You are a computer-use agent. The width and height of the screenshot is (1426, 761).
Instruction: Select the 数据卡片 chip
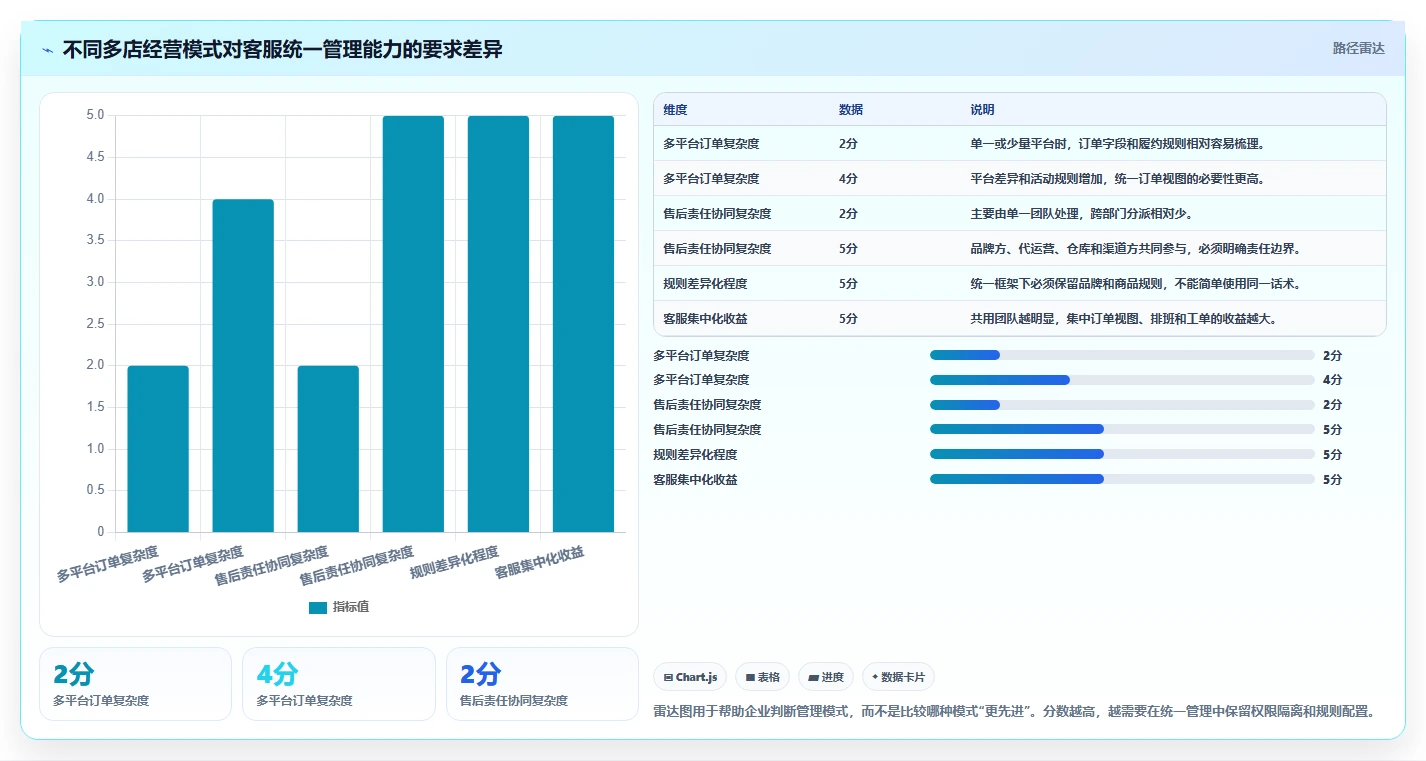[x=898, y=677]
